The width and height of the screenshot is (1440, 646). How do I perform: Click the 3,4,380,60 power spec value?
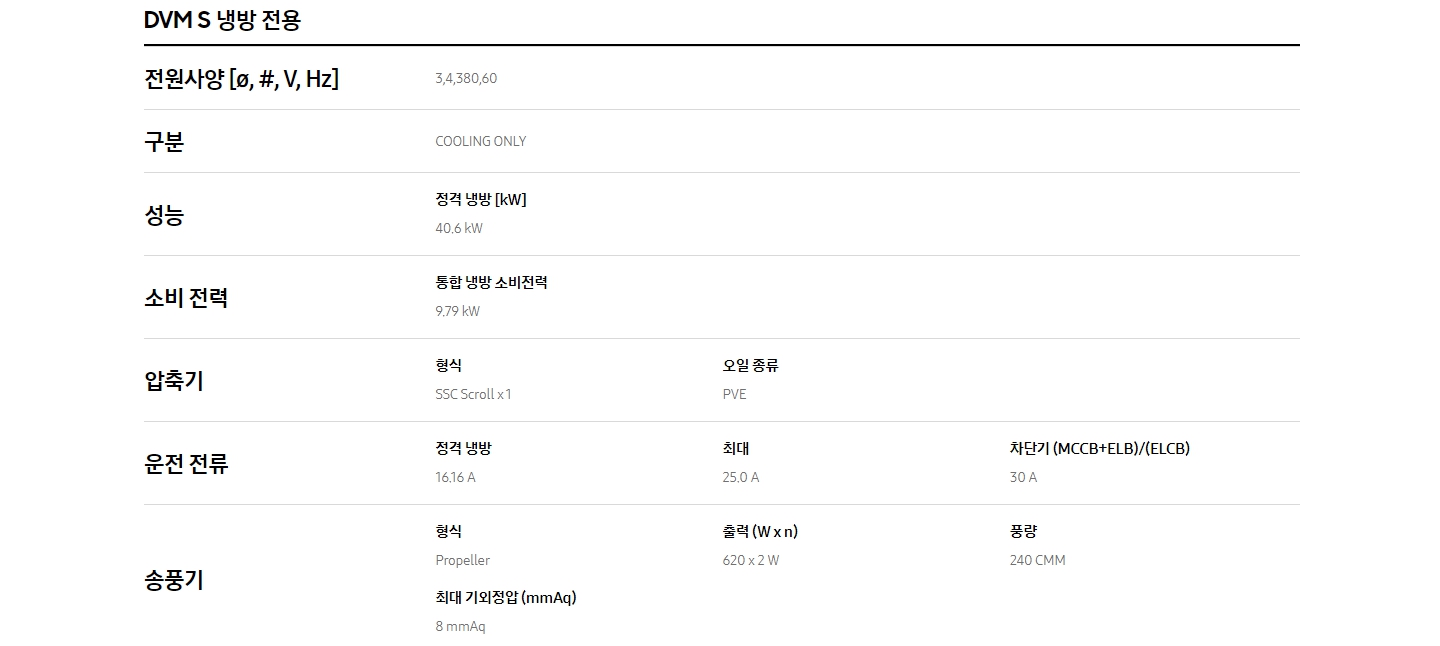(466, 78)
